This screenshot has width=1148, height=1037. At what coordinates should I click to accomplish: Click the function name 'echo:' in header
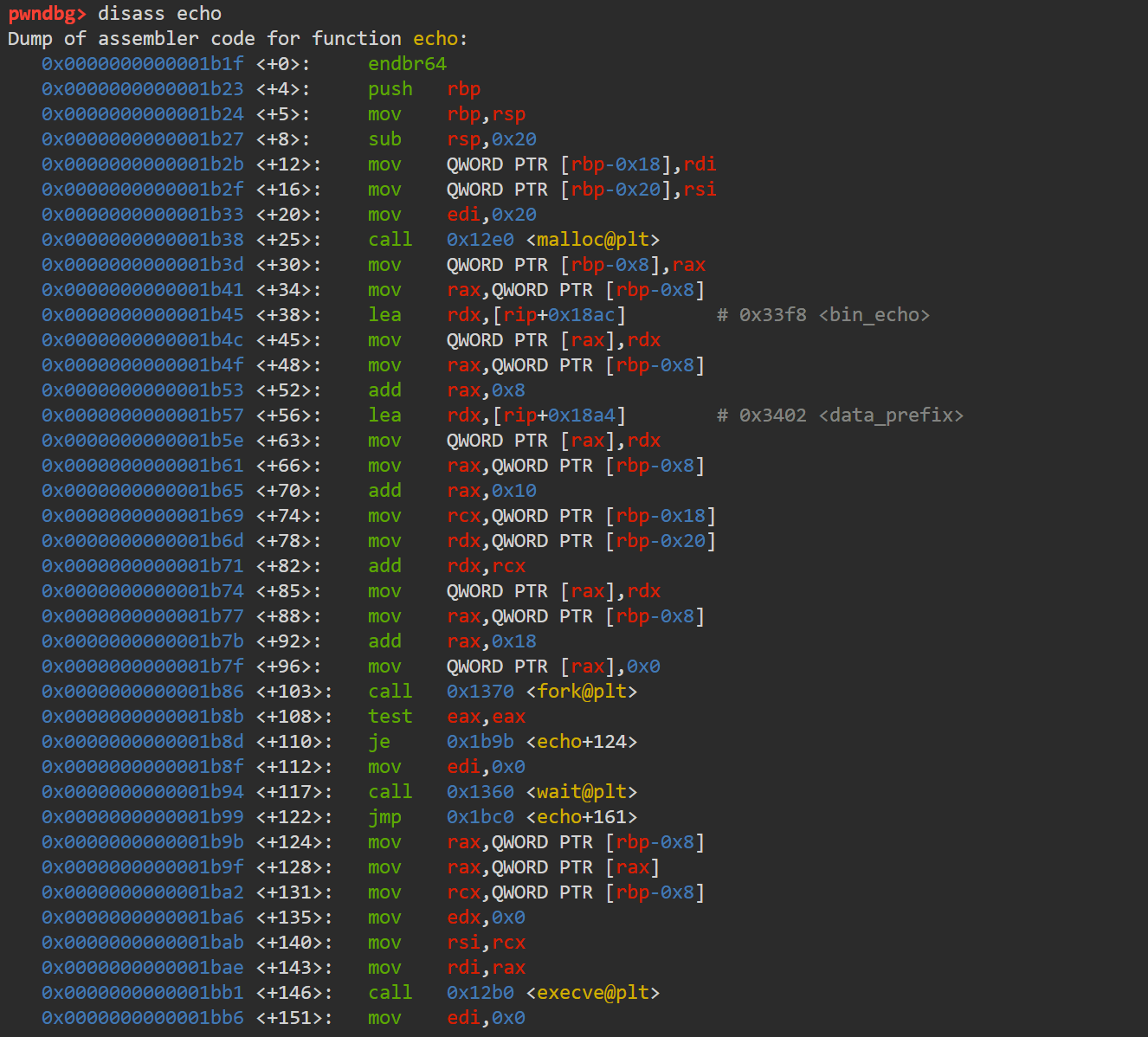[x=441, y=39]
